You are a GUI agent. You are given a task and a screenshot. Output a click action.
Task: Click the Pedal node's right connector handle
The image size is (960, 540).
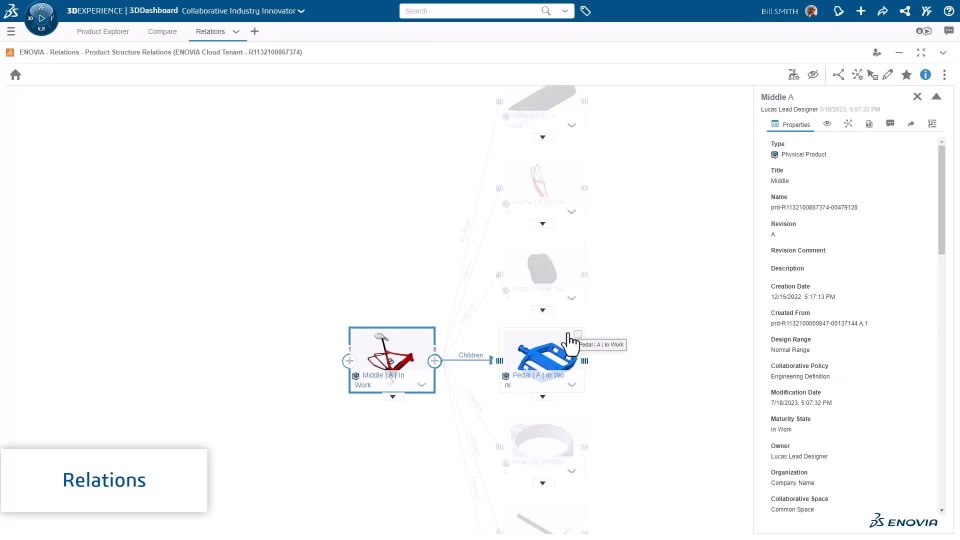[x=585, y=361]
